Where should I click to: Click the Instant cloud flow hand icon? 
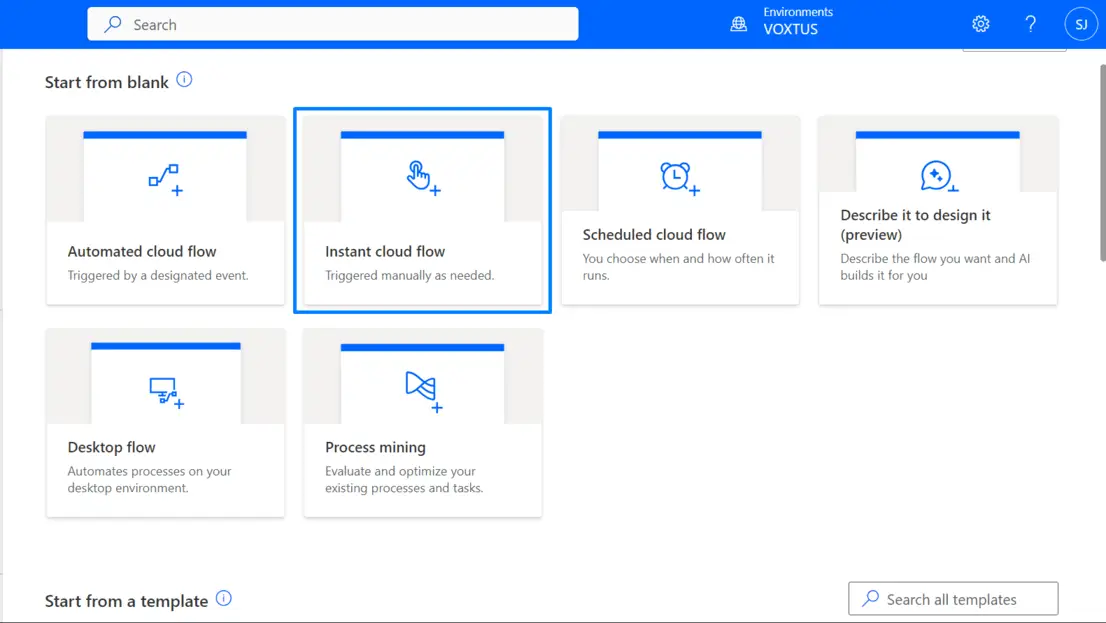(423, 179)
